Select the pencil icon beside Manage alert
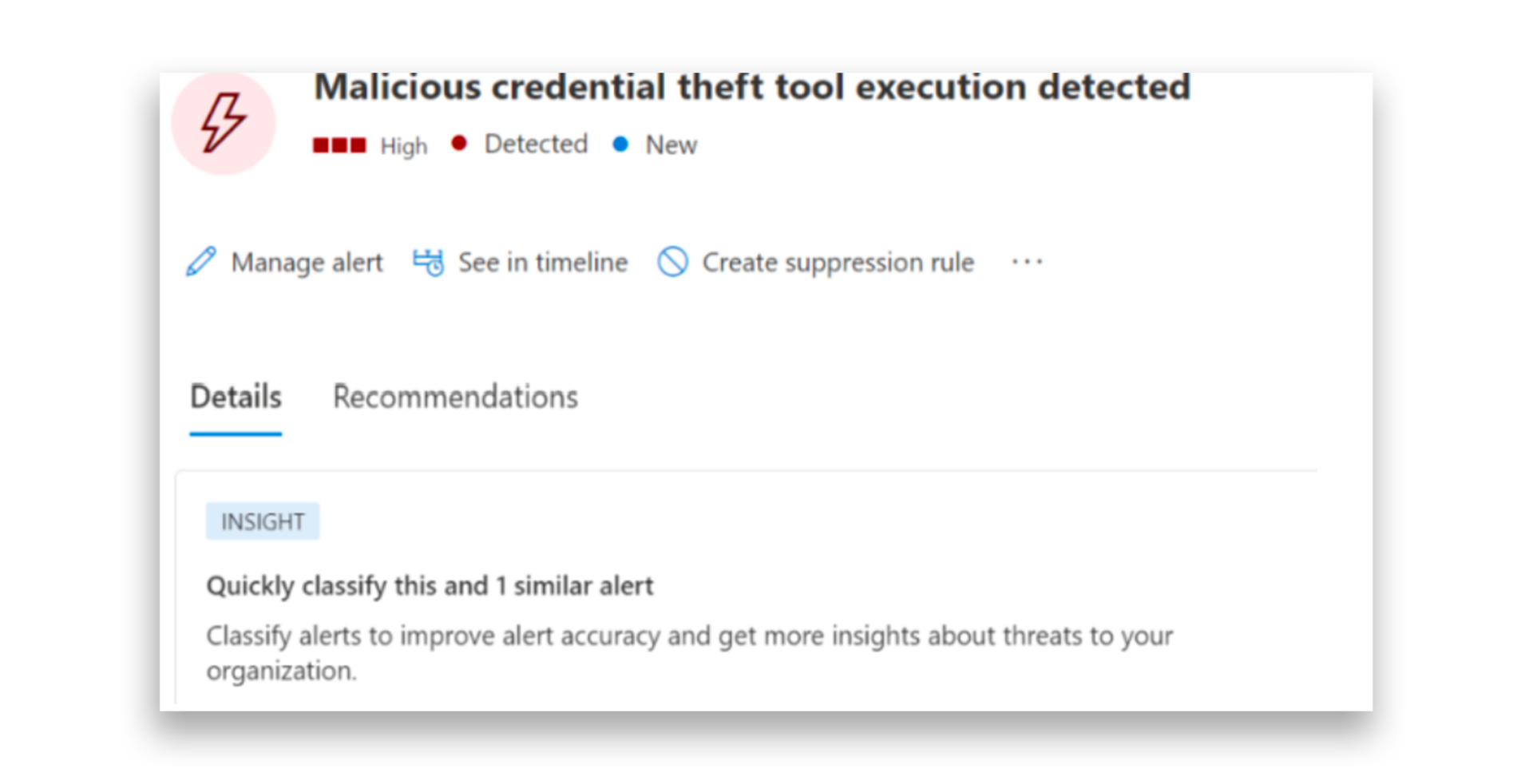Viewport: 1533px width, 784px height. [200, 261]
